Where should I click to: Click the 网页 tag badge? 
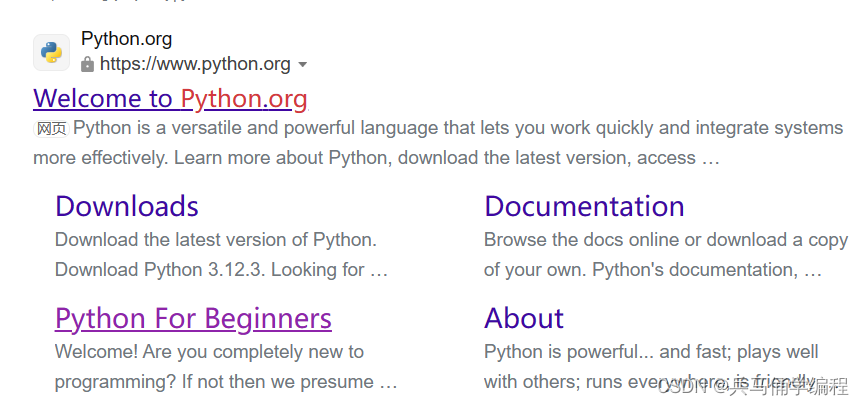pyautogui.click(x=51, y=129)
